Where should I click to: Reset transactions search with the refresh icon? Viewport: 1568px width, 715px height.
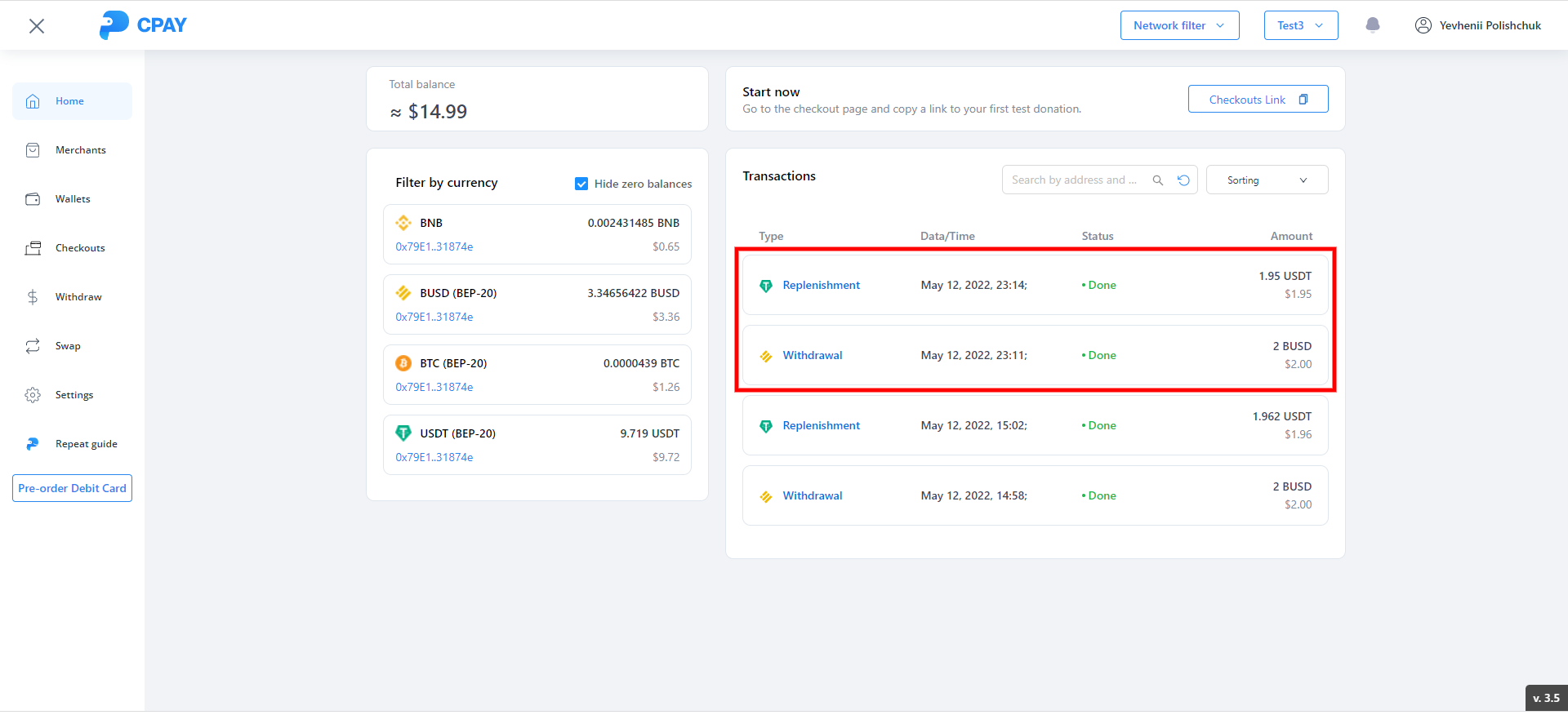coord(1183,180)
